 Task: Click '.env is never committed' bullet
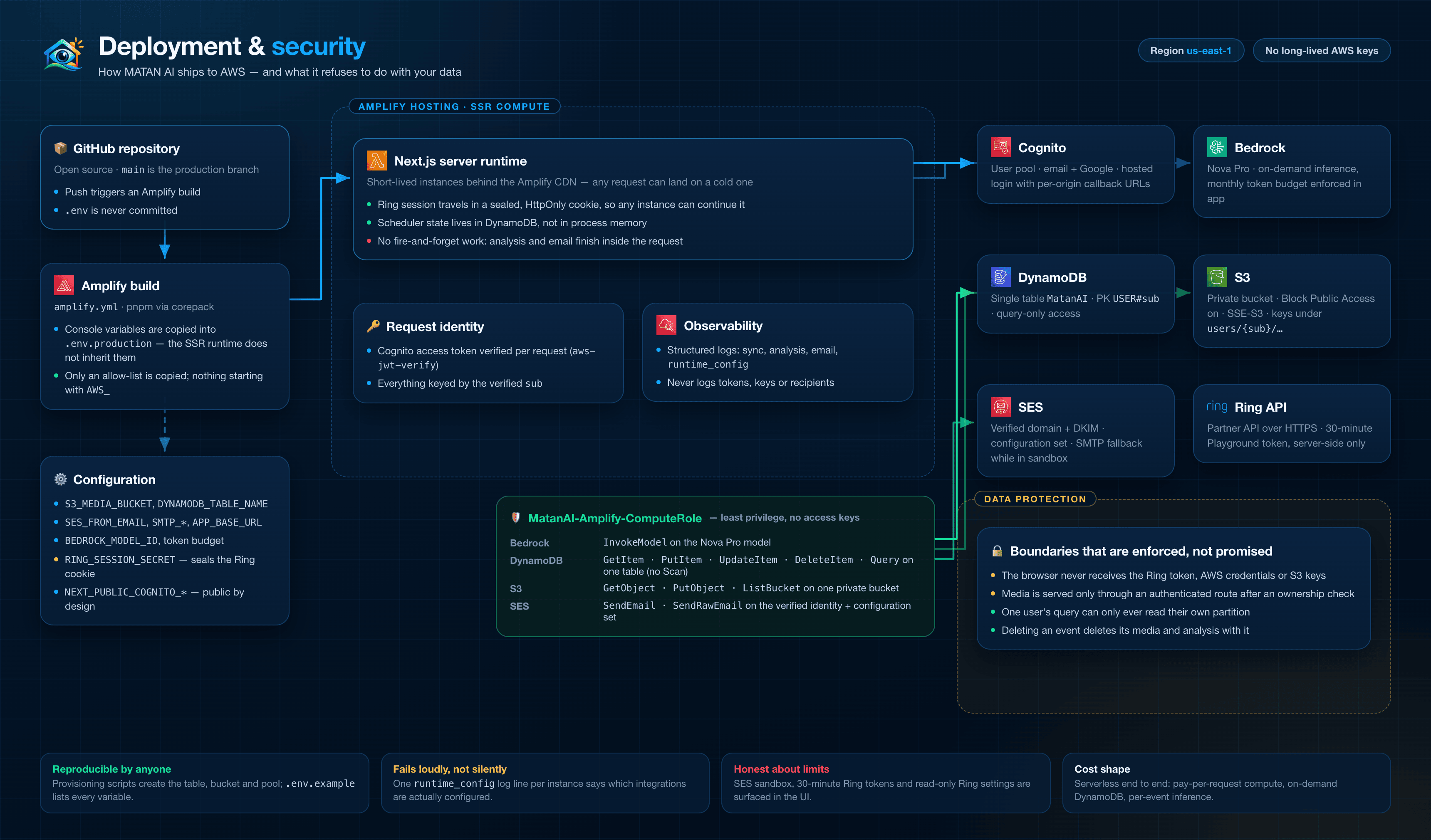tap(121, 210)
